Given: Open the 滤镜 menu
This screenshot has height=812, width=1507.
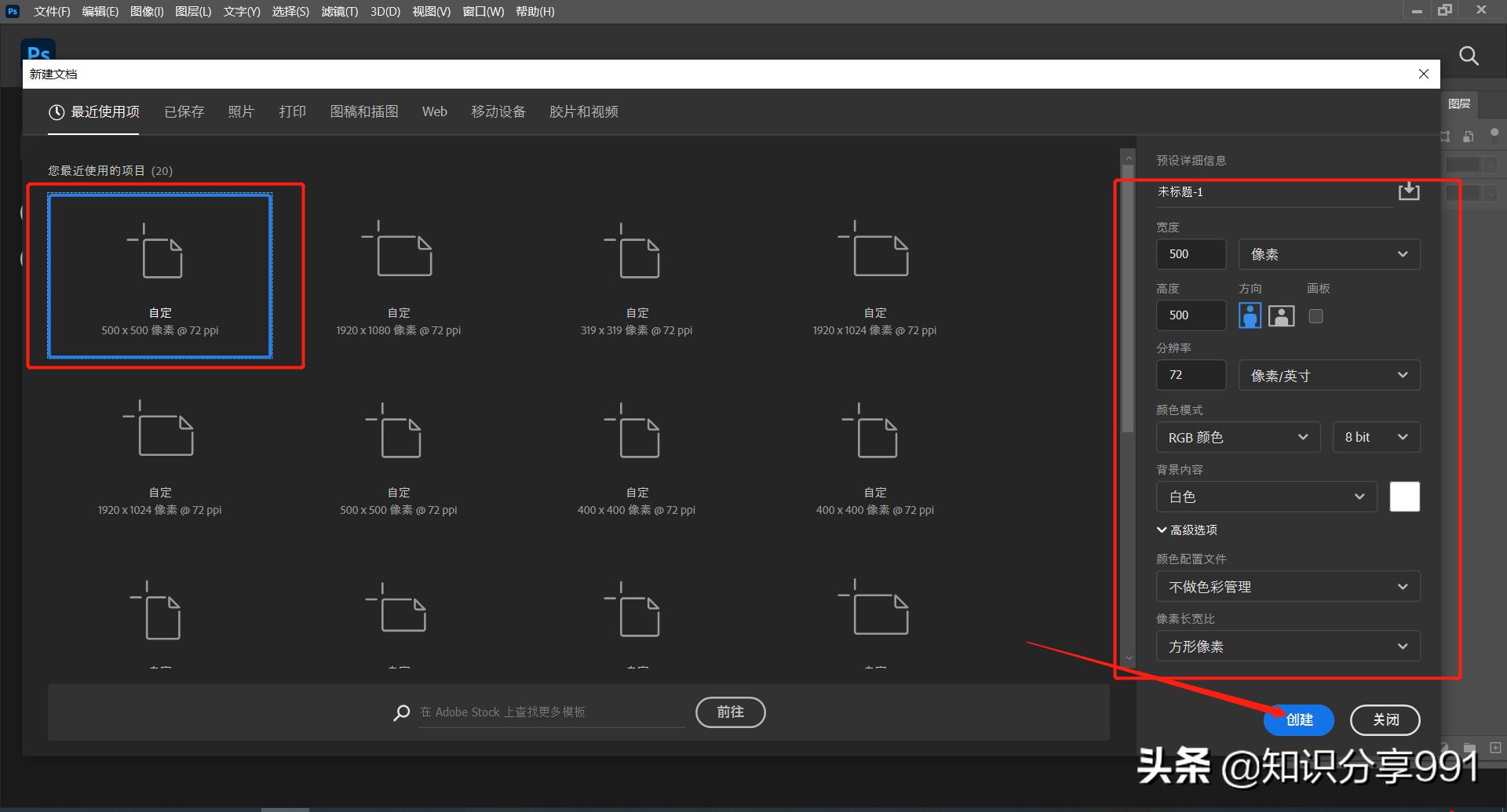Looking at the screenshot, I should tap(338, 11).
